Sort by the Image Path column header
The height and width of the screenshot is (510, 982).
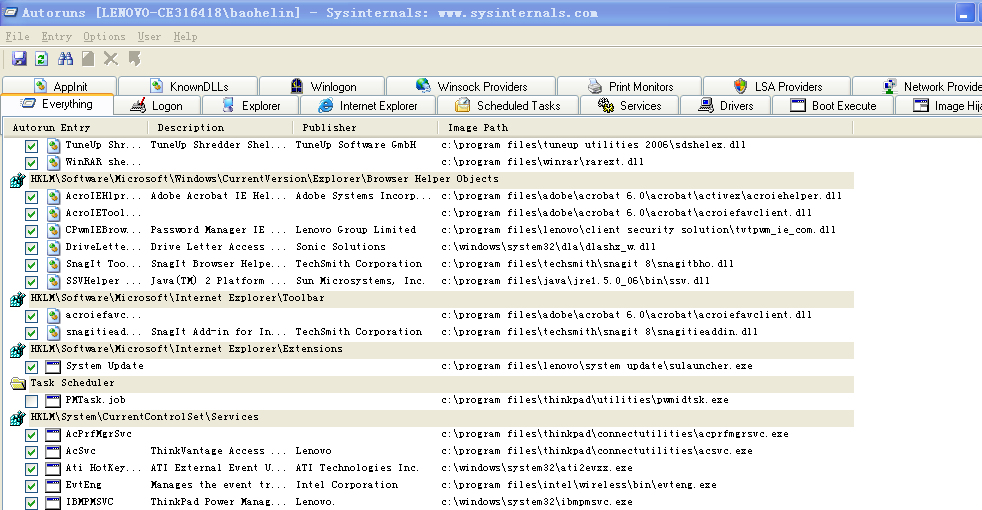click(477, 128)
